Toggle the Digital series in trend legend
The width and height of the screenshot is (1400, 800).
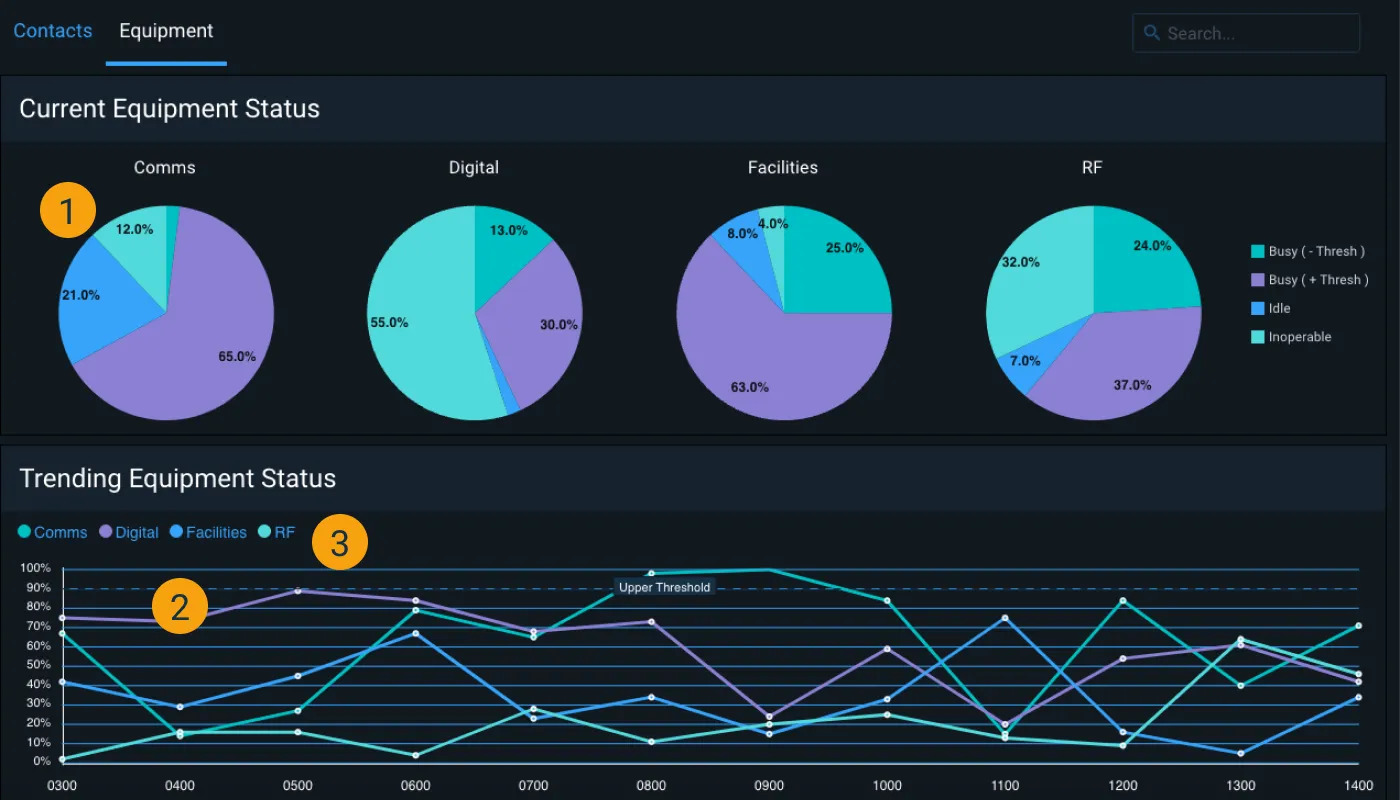[x=129, y=533]
